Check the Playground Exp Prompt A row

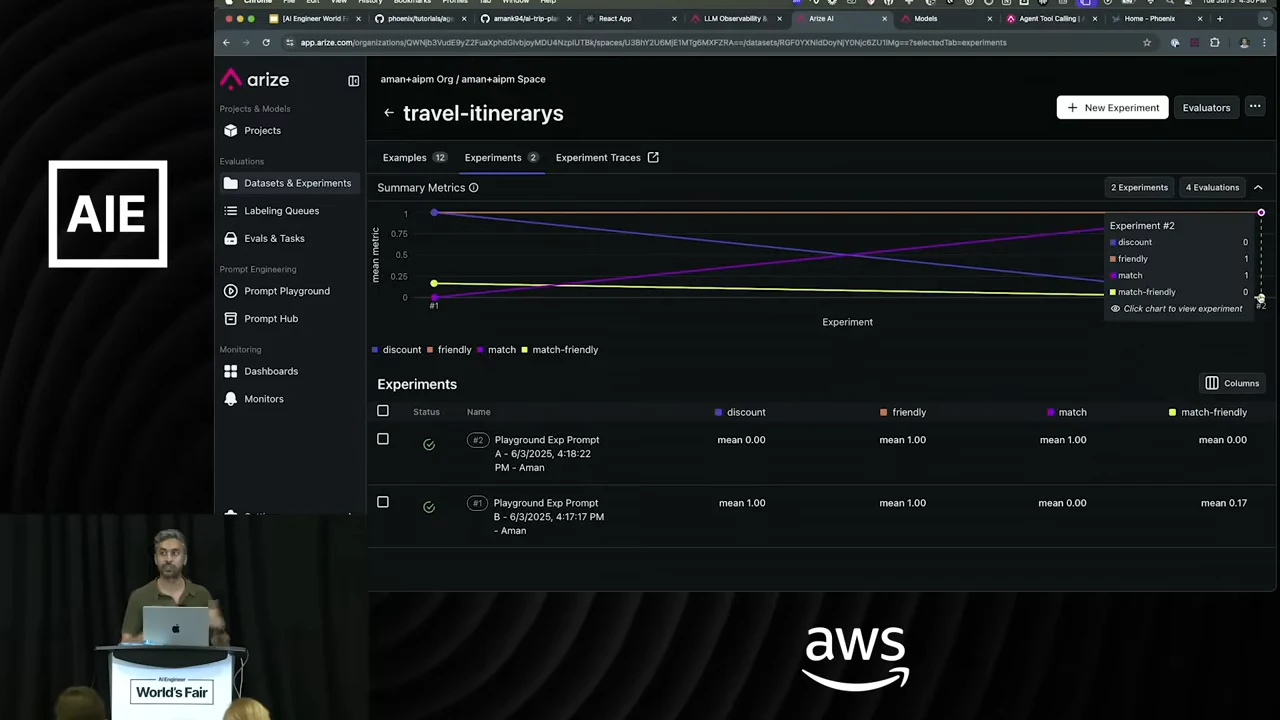coord(383,439)
